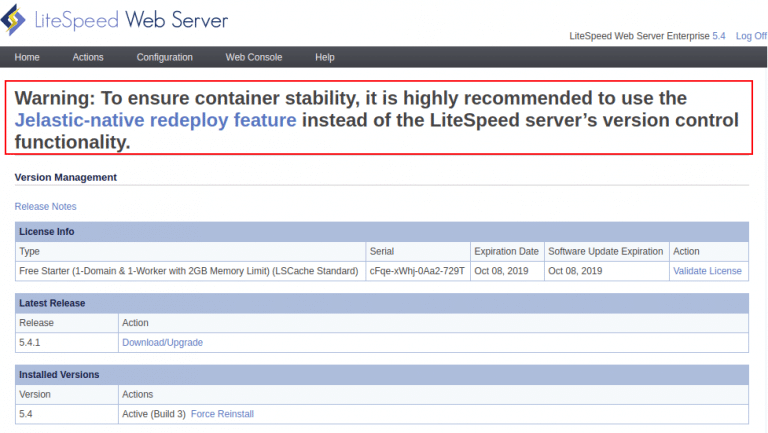
Task: Click the LiteSpeed logo icon
Action: (13, 20)
